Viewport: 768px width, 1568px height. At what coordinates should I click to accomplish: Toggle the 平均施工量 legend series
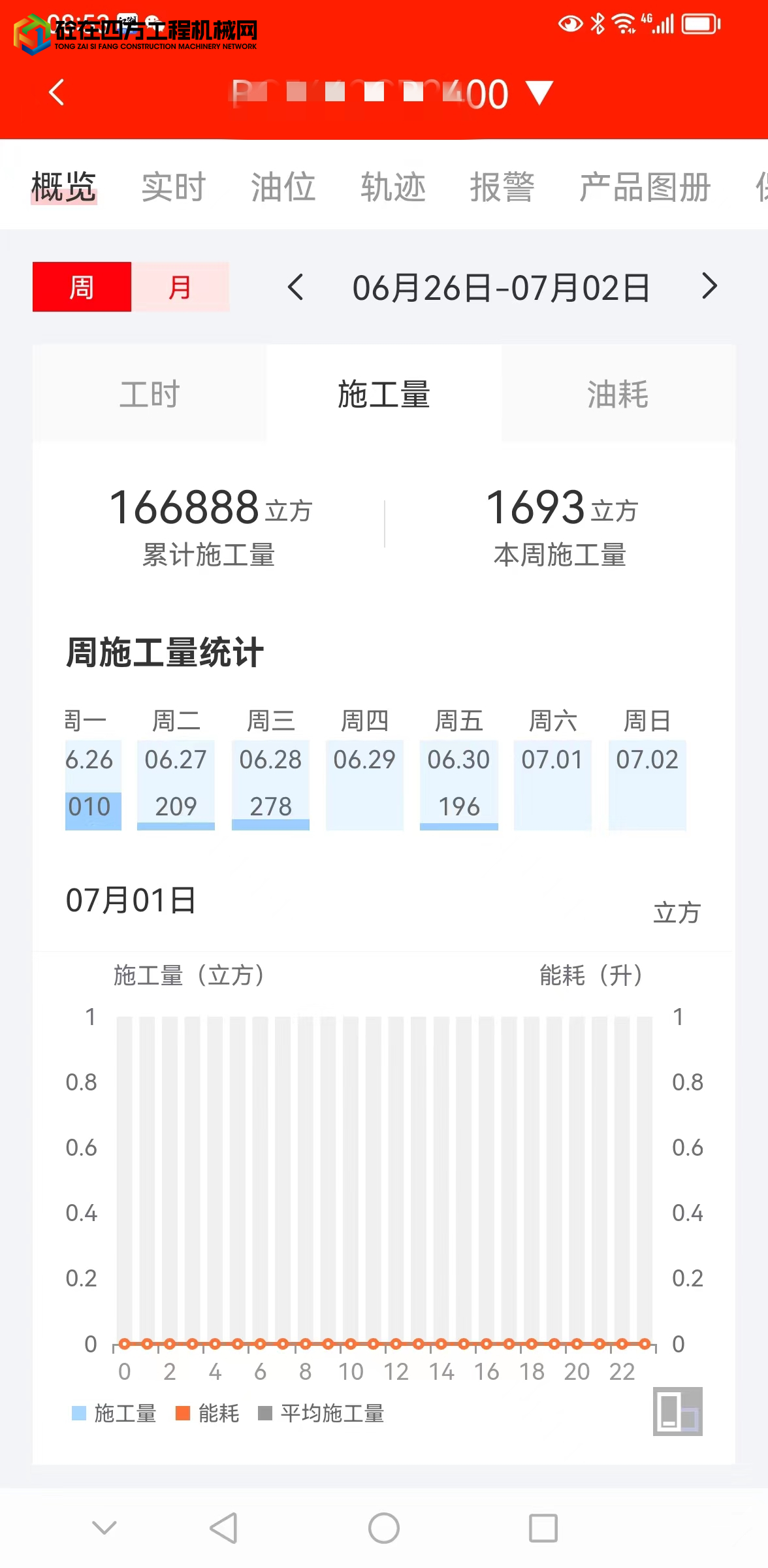tap(321, 1413)
